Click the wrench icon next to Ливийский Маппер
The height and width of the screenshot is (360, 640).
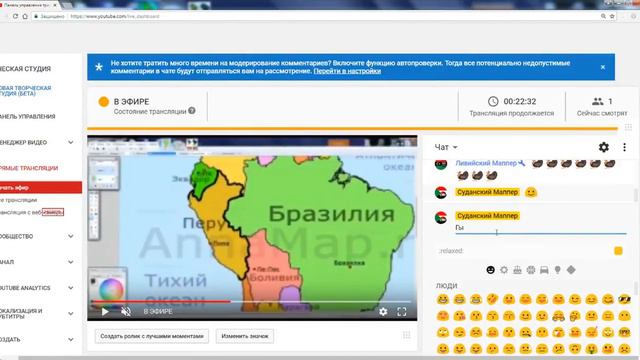pos(522,163)
